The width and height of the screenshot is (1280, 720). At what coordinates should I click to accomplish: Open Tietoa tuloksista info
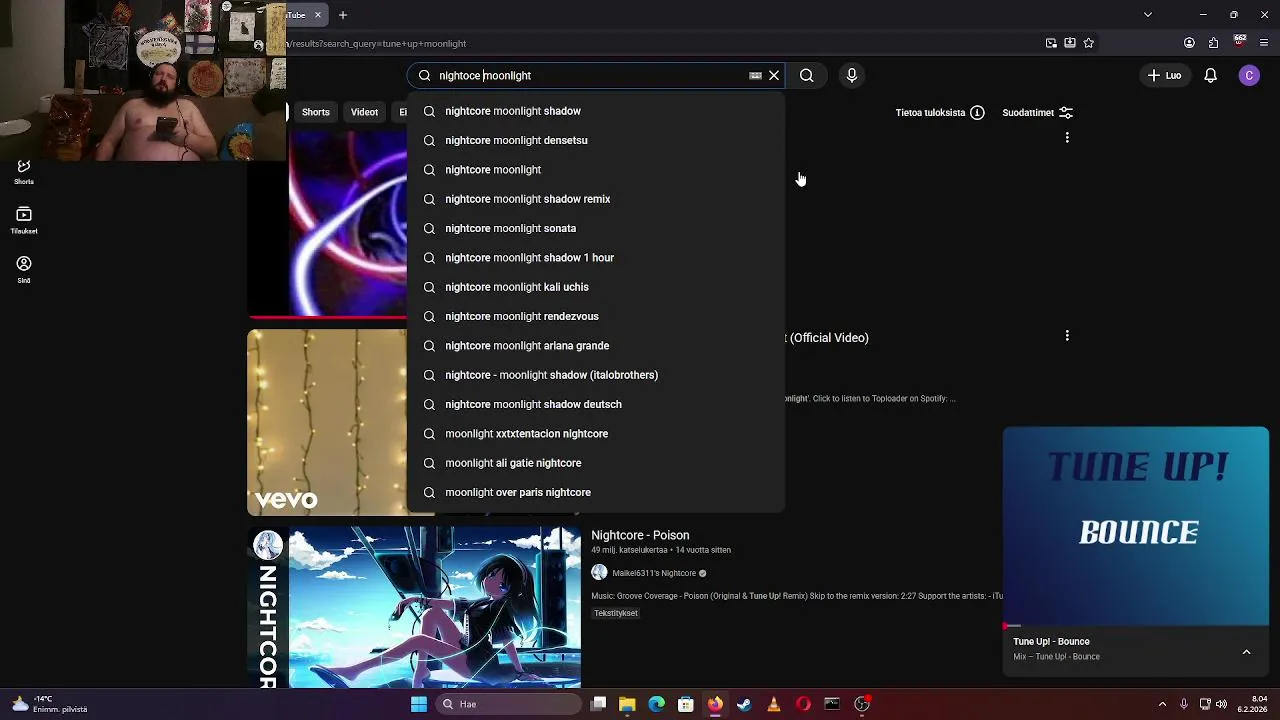point(939,112)
